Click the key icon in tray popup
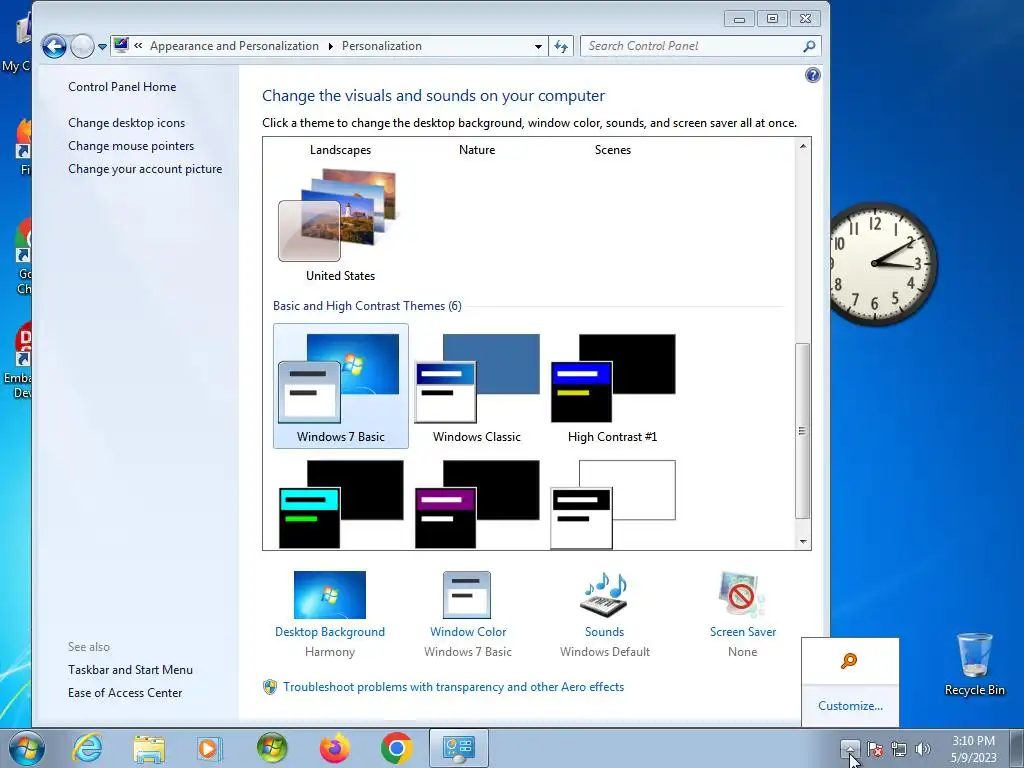The width and height of the screenshot is (1024, 768). tap(848, 661)
